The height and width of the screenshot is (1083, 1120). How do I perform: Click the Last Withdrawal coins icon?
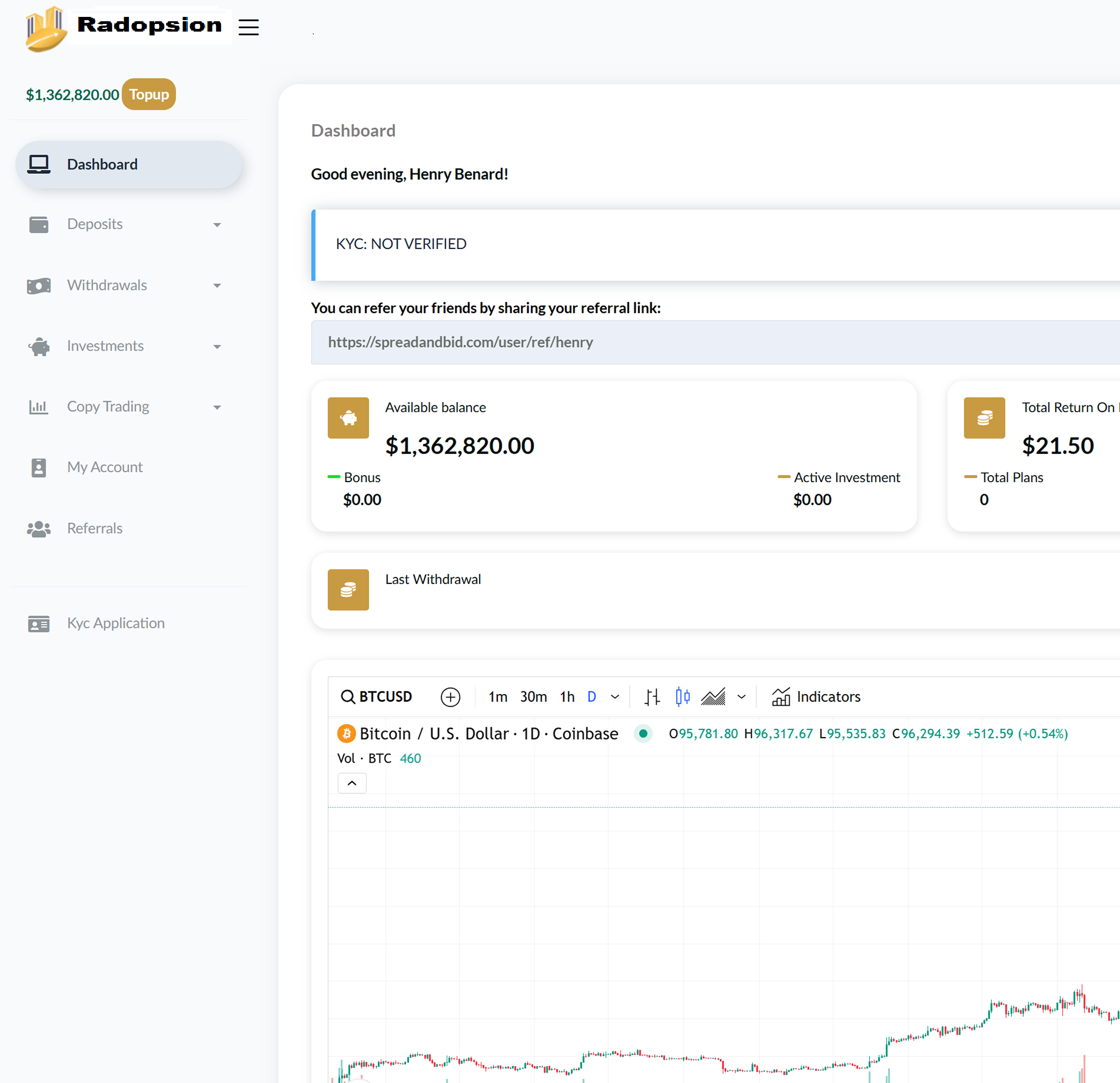(x=348, y=590)
